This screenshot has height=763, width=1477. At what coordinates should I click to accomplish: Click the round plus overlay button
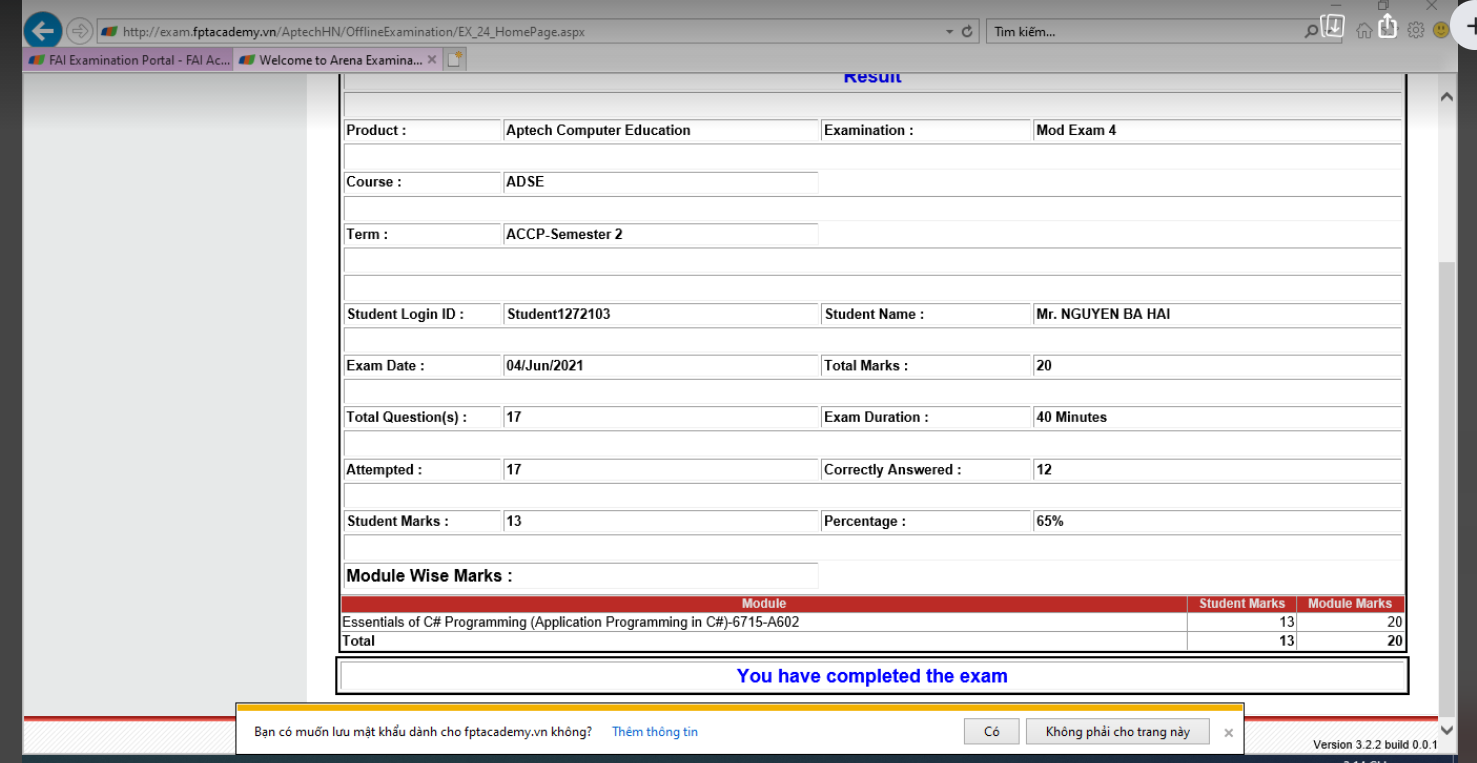pyautogui.click(x=1467, y=25)
